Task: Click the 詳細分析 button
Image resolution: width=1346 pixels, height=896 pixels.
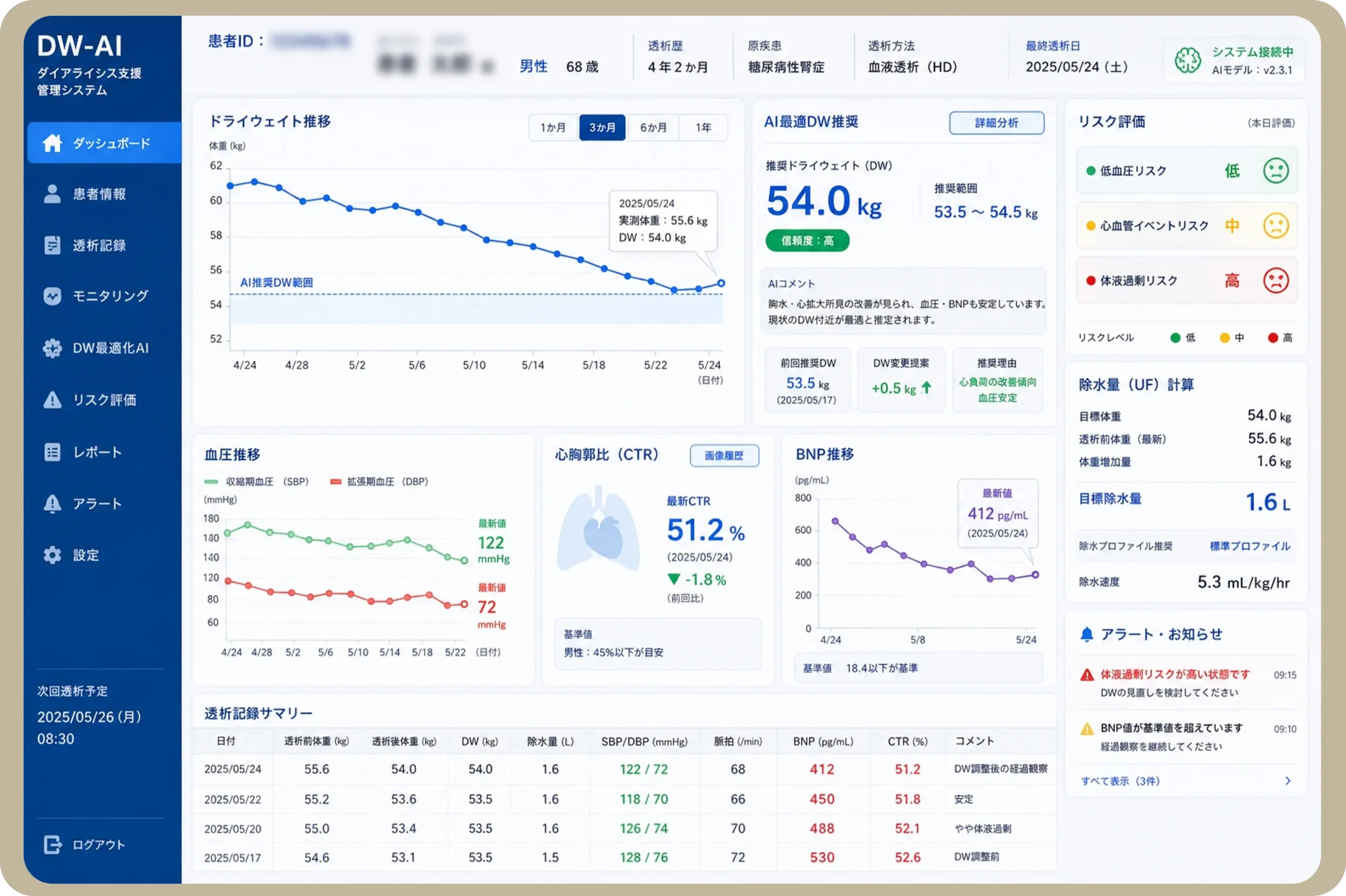Action: 997,123
